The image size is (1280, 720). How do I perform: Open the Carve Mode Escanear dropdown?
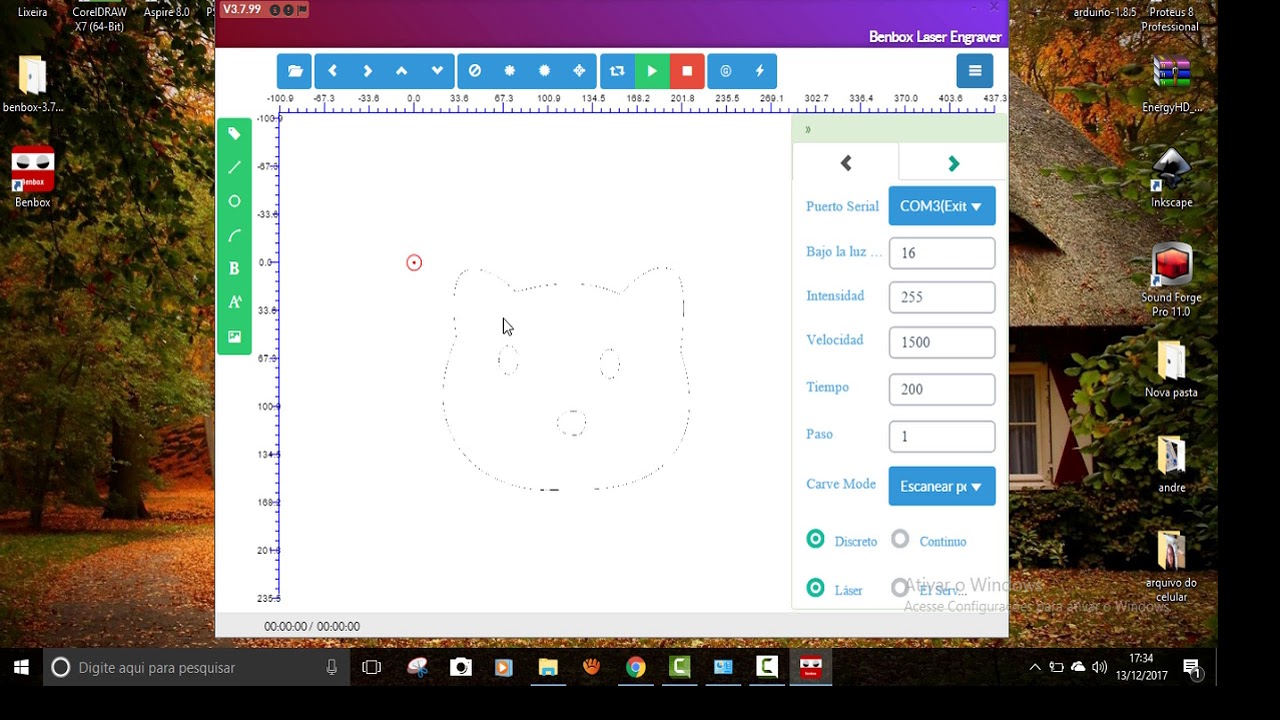pos(942,486)
